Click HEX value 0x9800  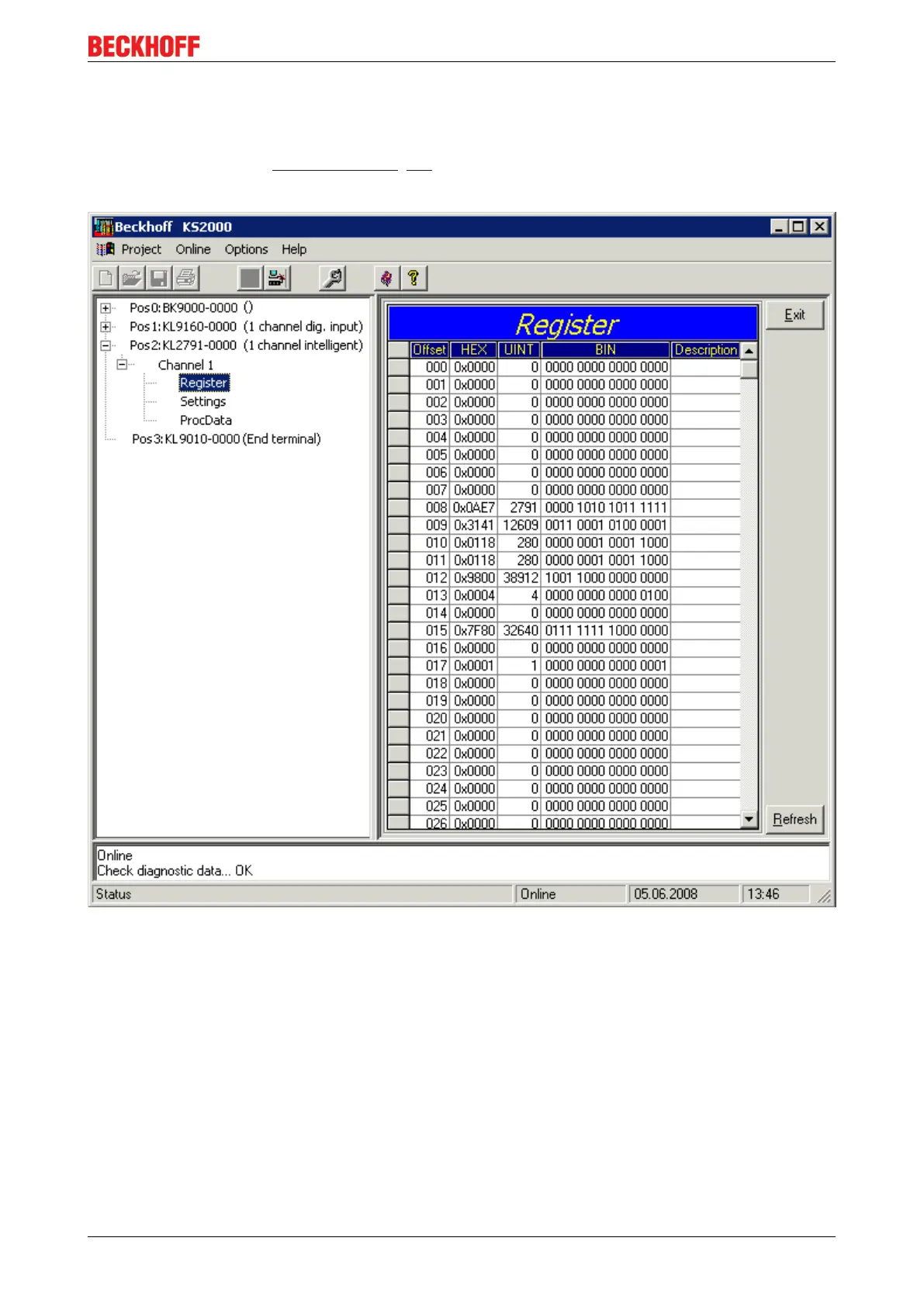coord(473,578)
